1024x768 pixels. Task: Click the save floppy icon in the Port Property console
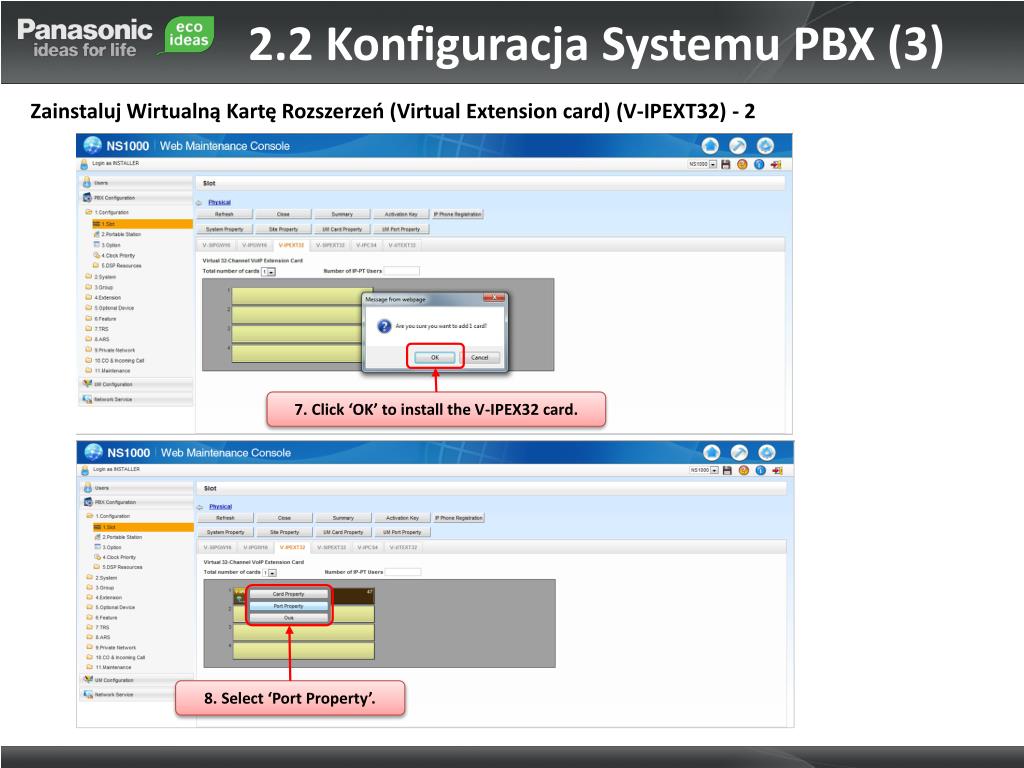(x=727, y=470)
